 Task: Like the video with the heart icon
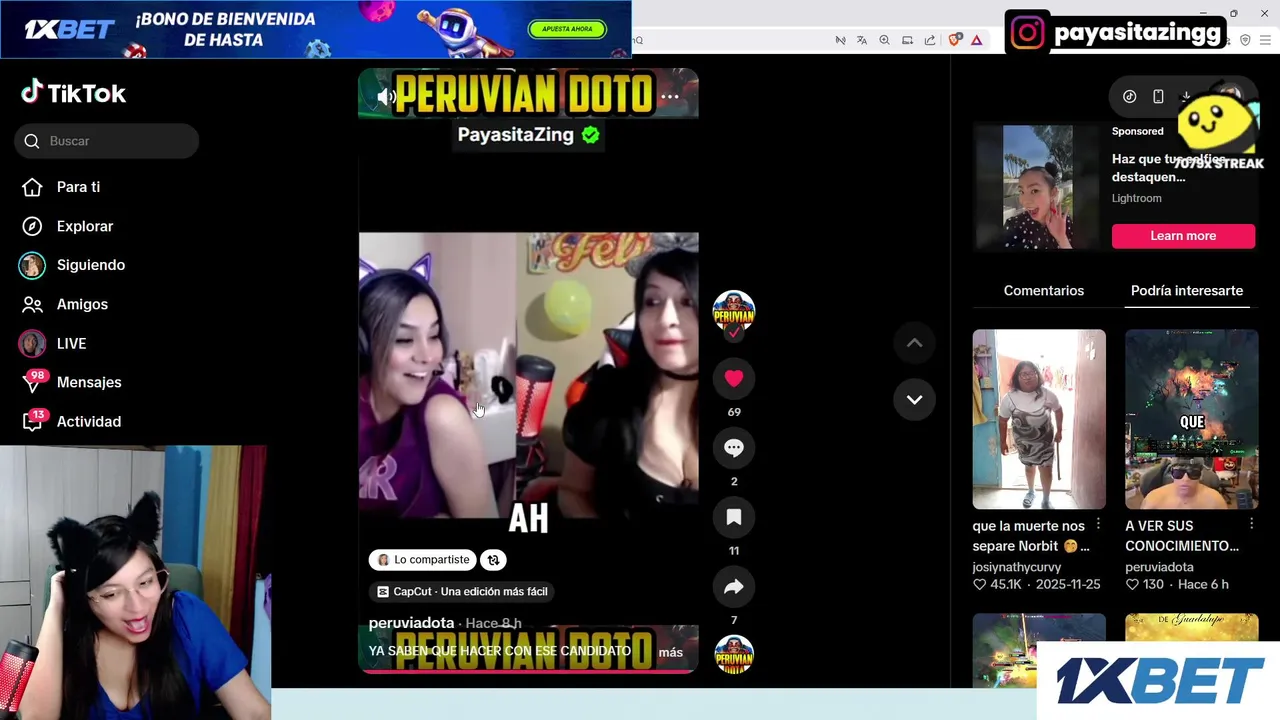pyautogui.click(x=734, y=378)
